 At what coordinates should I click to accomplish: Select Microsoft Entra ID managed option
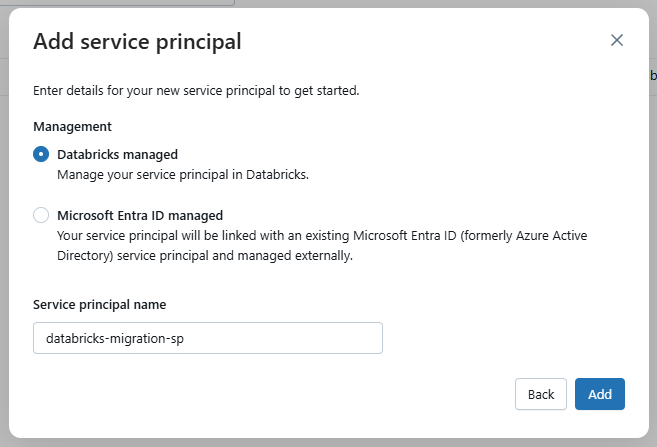(41, 215)
